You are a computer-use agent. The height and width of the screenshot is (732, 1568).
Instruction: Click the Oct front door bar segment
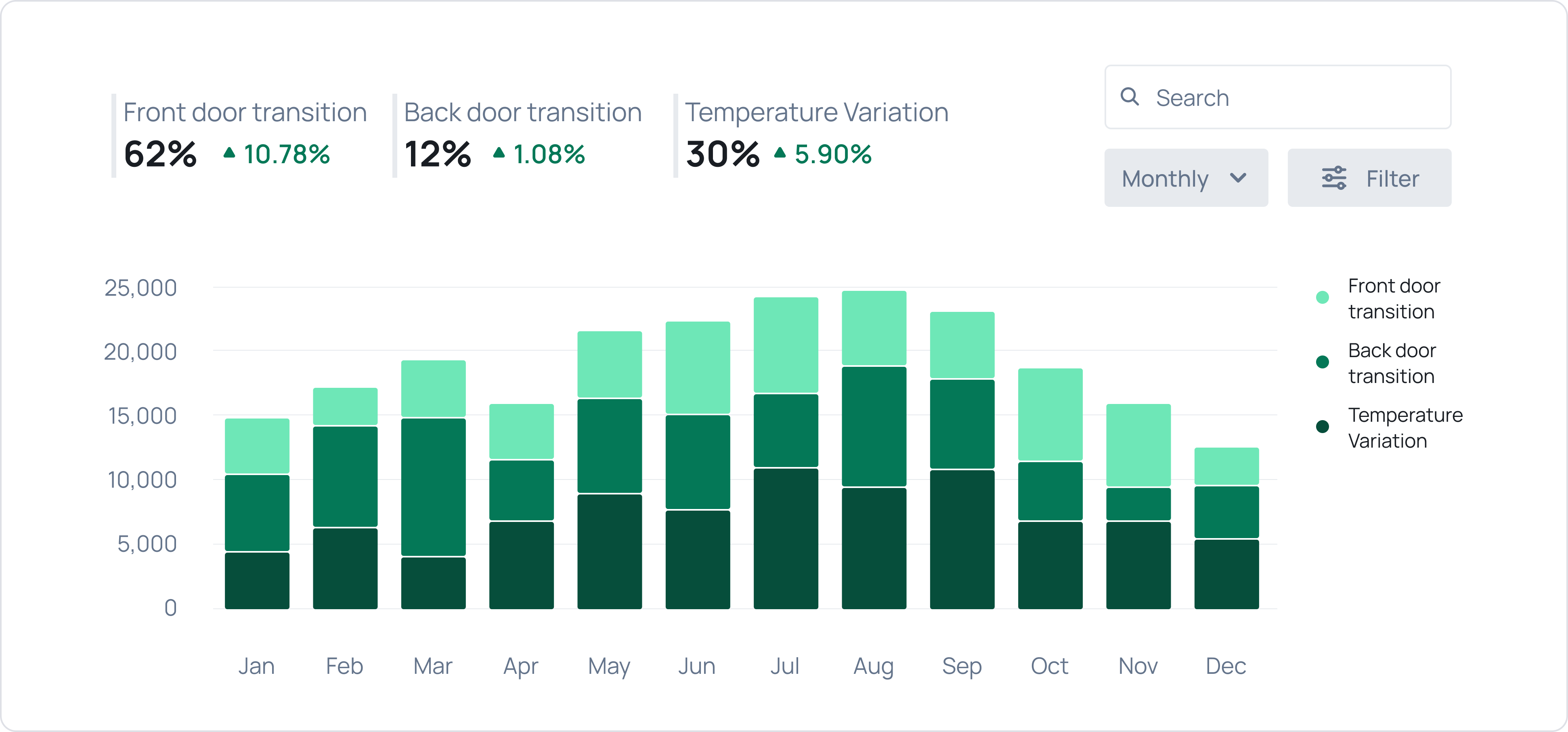click(x=1050, y=414)
